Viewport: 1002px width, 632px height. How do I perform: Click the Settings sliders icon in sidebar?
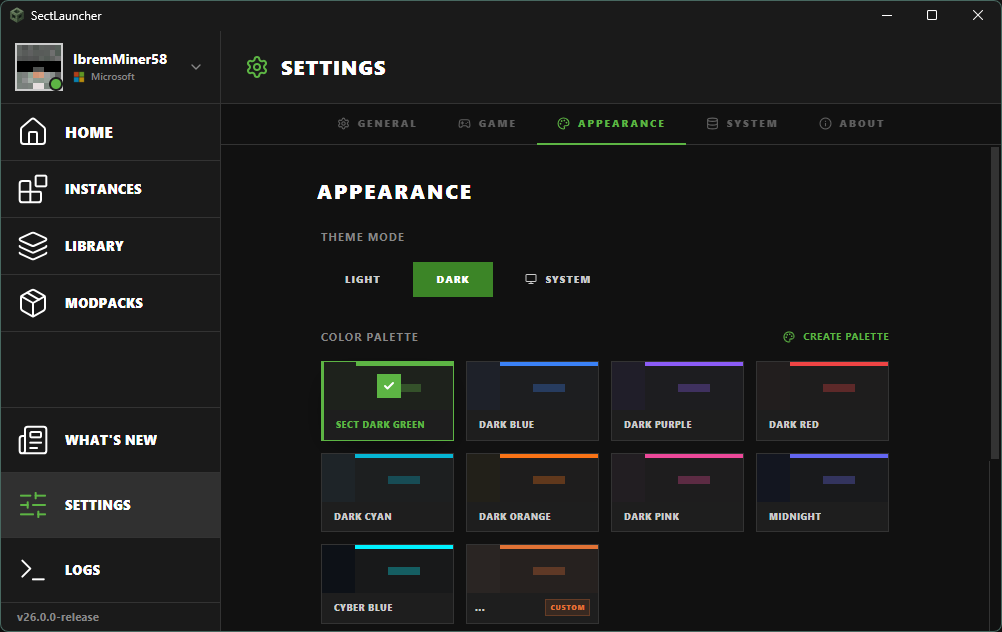33,505
